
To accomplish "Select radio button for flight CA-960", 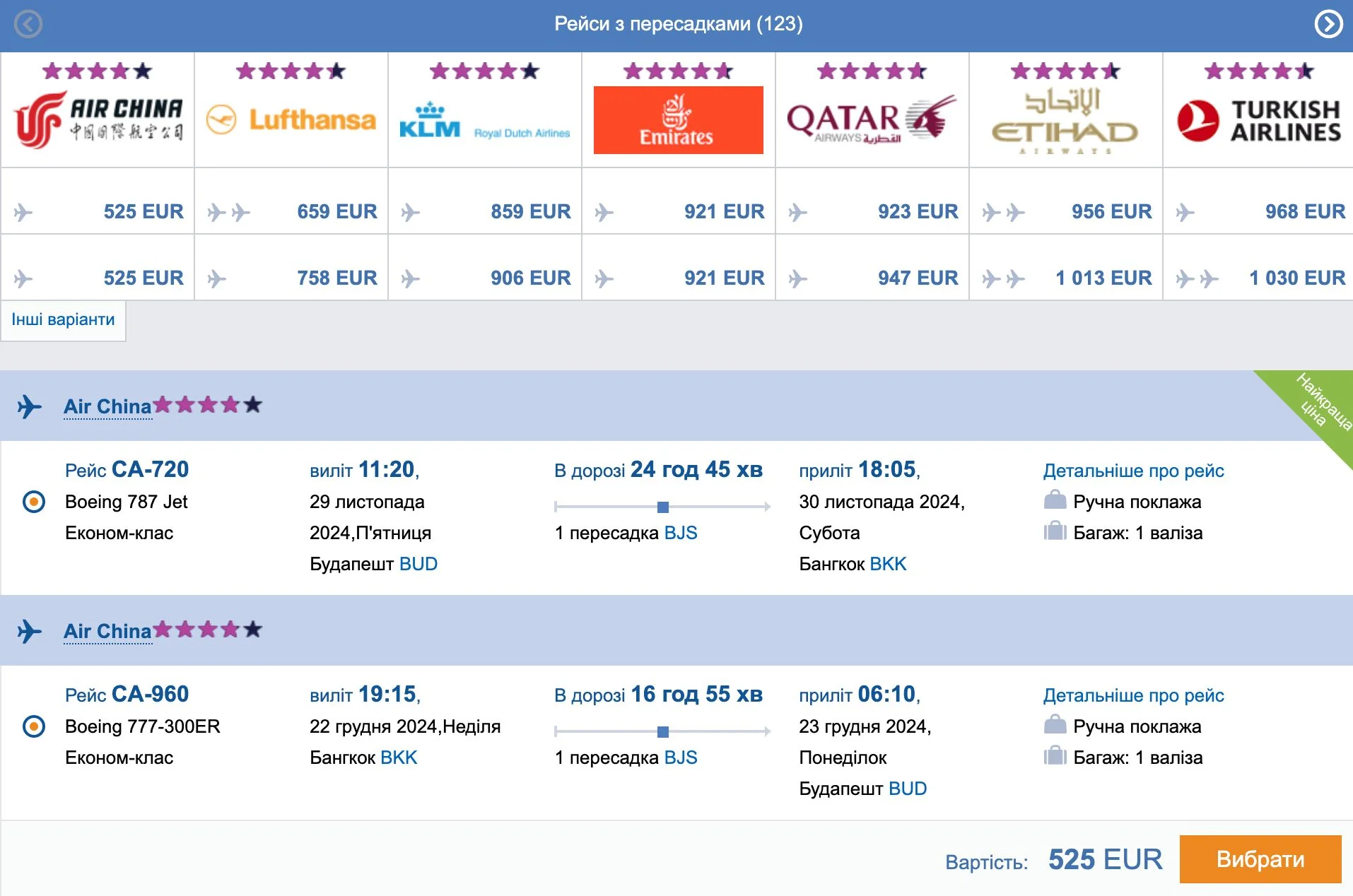I will 34,726.
